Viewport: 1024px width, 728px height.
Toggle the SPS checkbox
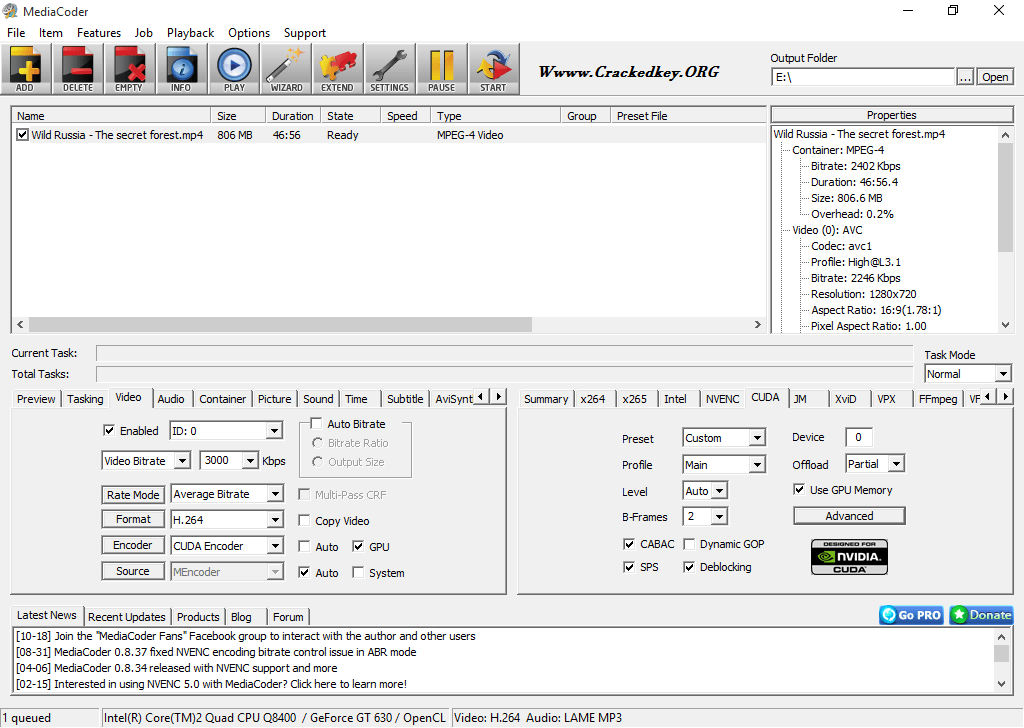click(x=629, y=567)
